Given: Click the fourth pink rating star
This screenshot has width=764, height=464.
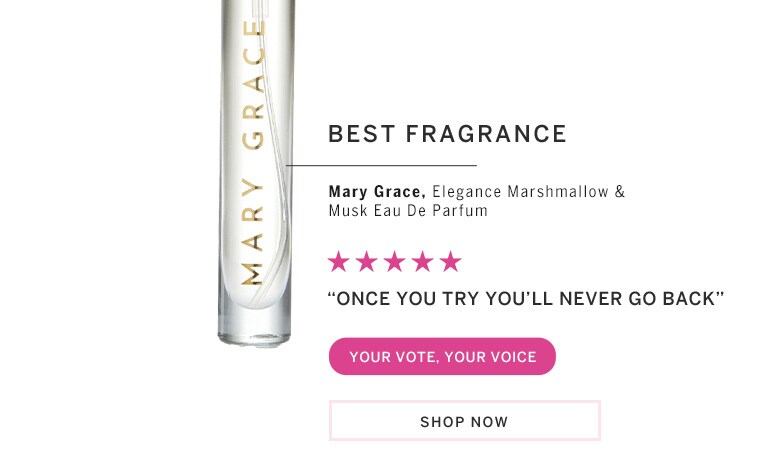Looking at the screenshot, I should tap(422, 262).
